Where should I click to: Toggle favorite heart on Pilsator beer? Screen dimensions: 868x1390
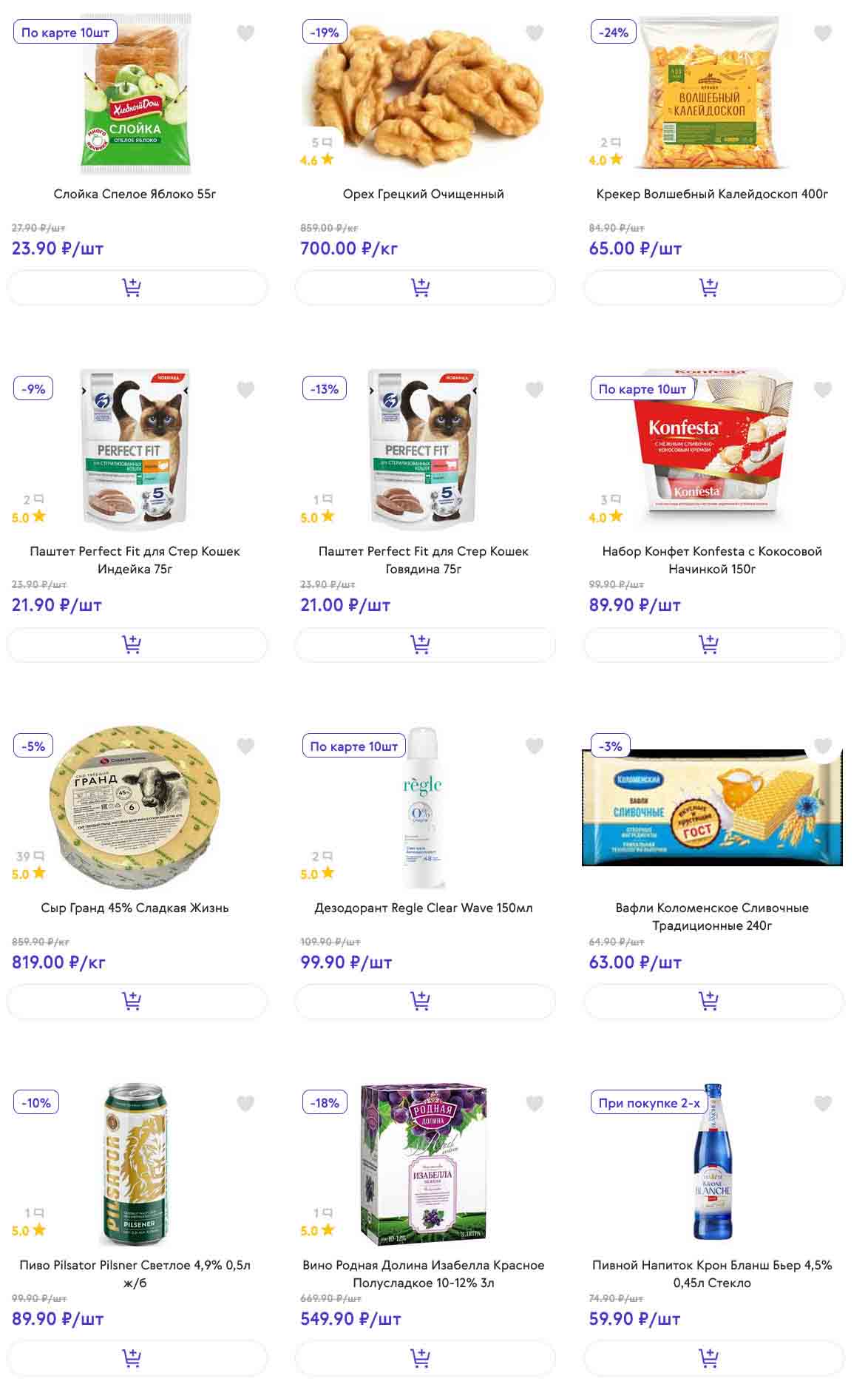(x=245, y=1103)
